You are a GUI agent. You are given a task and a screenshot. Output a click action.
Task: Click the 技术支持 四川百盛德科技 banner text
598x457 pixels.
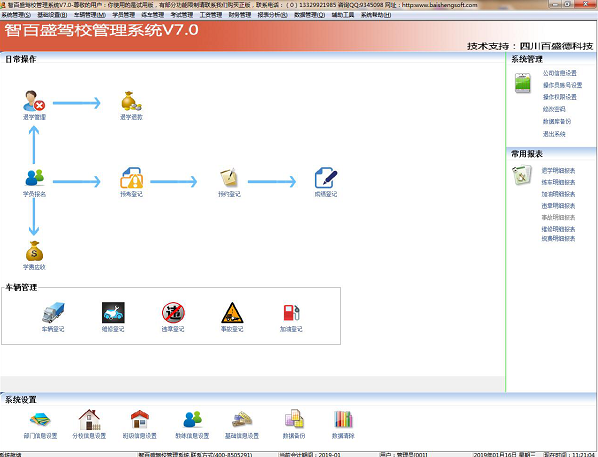[530, 46]
